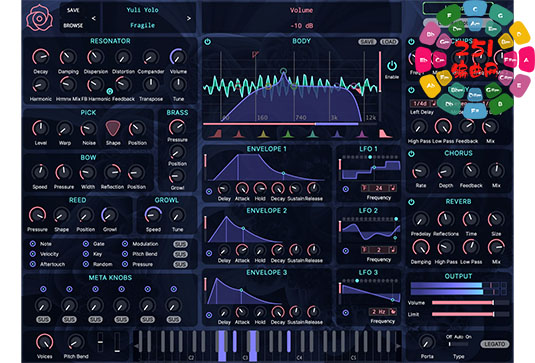Select the Fragile preset name
The width and height of the screenshot is (535, 363).
(x=142, y=25)
